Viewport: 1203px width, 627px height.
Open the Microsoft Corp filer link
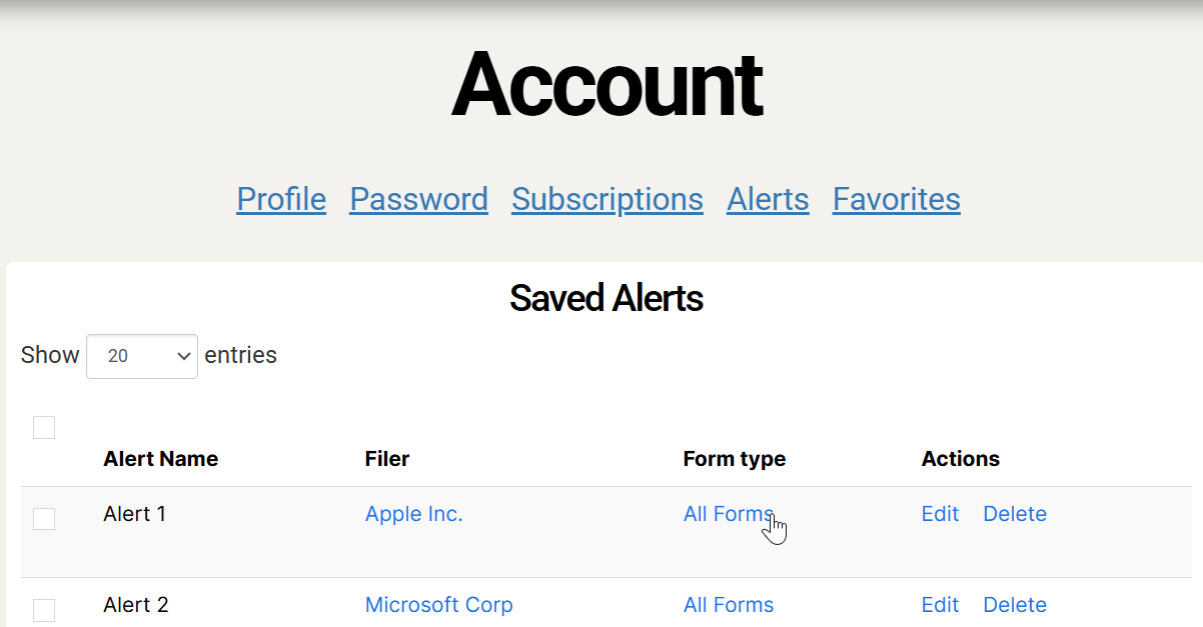[x=438, y=605]
